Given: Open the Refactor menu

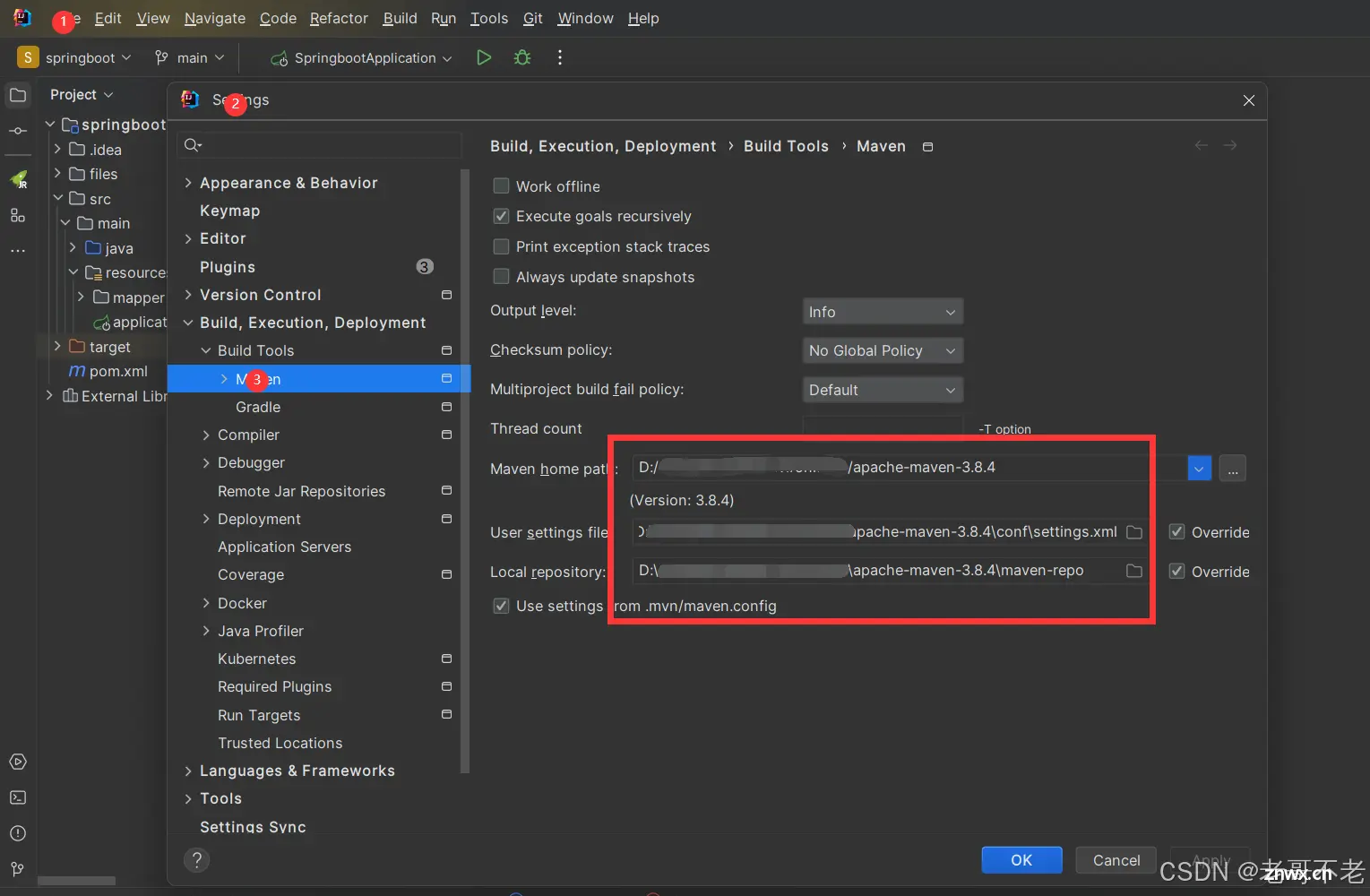Looking at the screenshot, I should [x=339, y=18].
